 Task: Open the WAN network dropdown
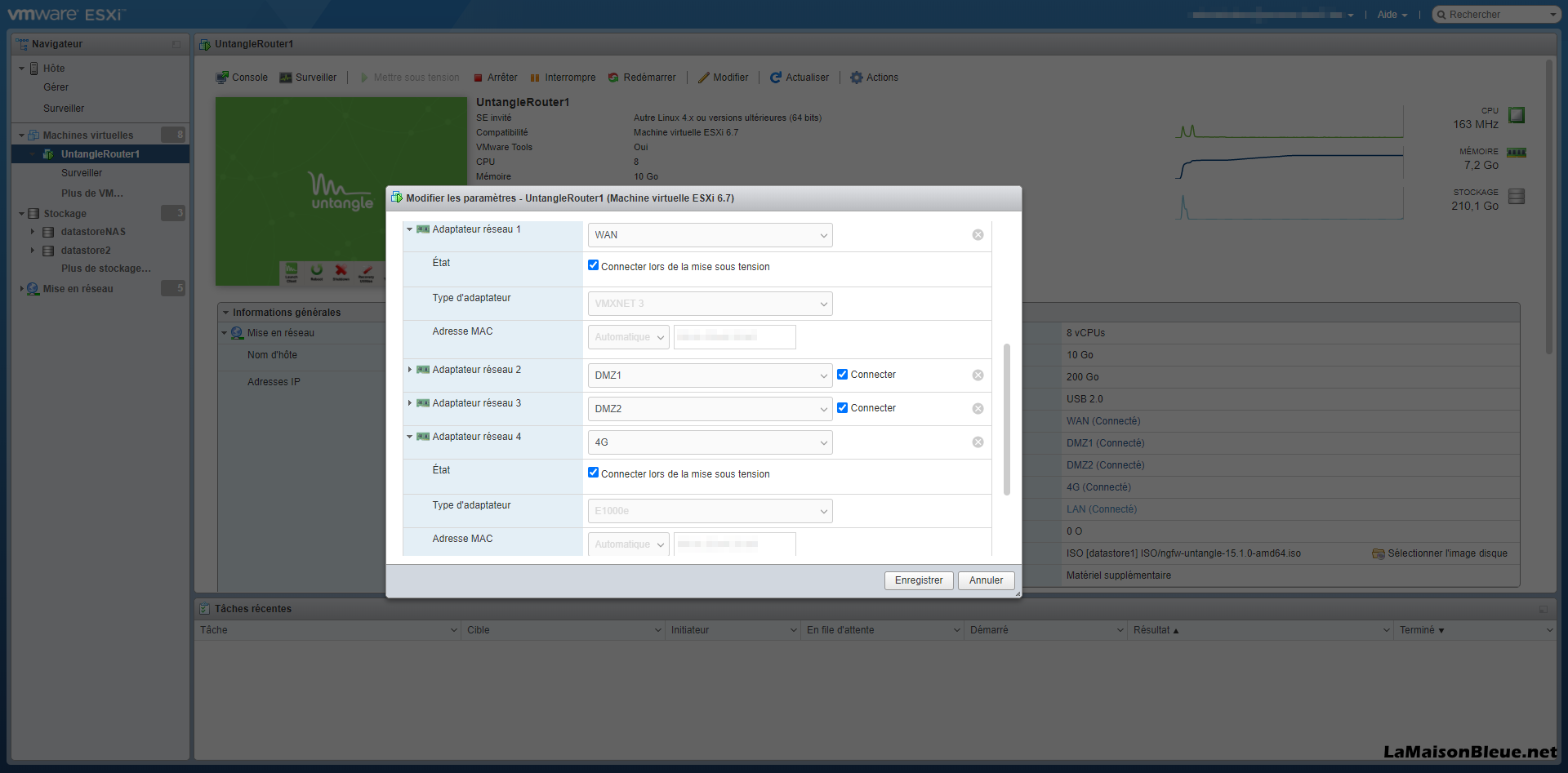(710, 235)
